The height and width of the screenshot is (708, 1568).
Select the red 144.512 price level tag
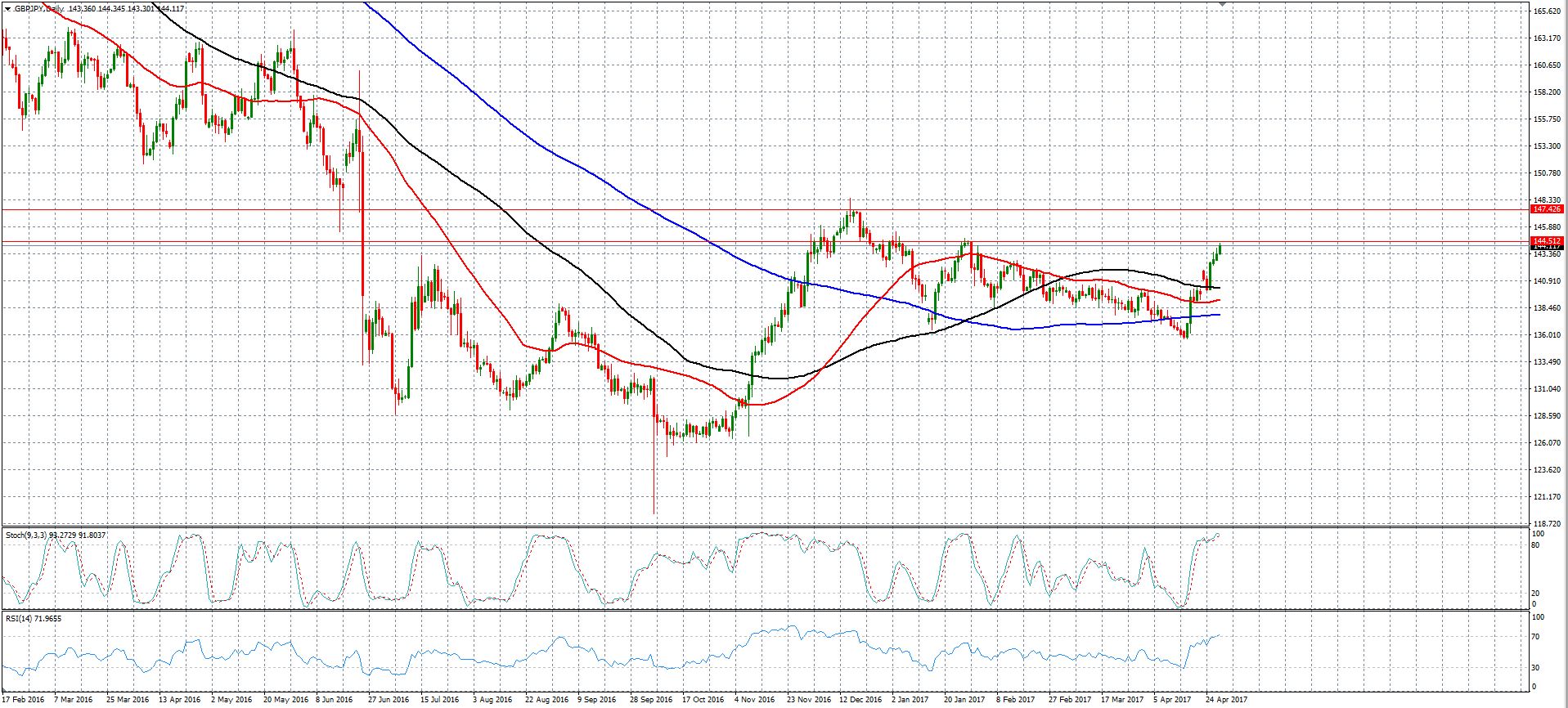tap(1548, 240)
